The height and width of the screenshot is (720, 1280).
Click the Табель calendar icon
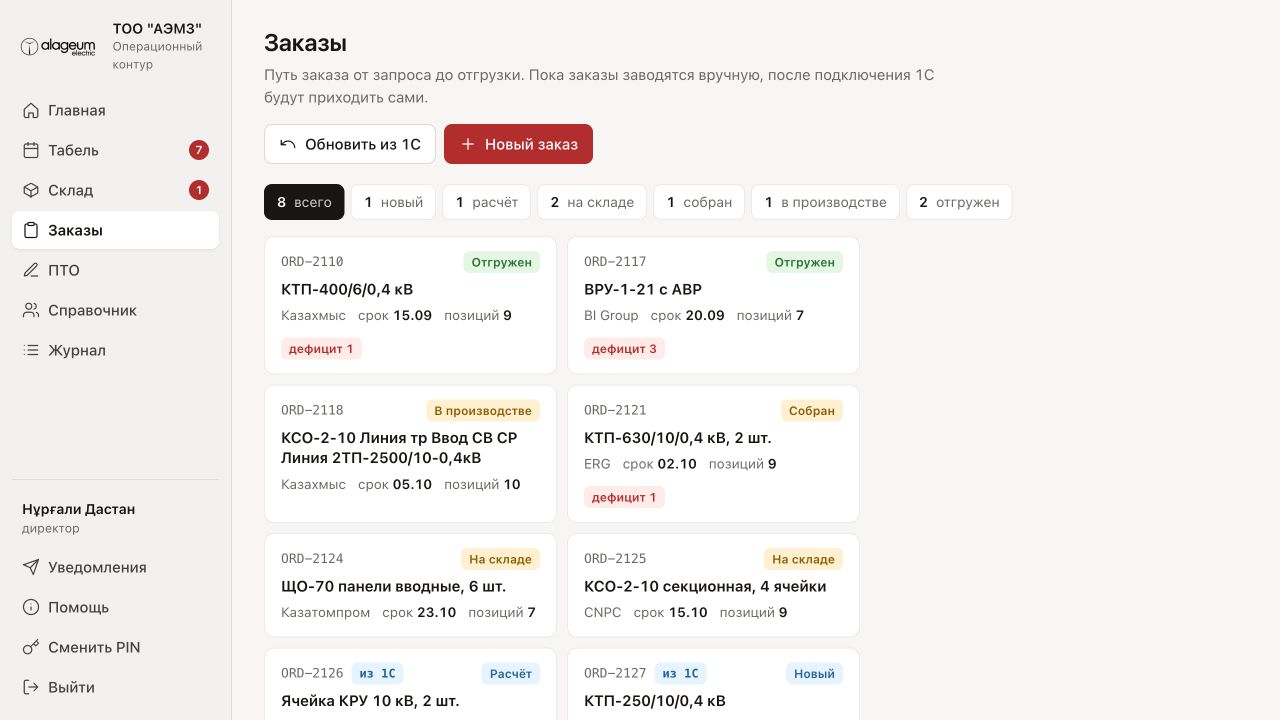click(31, 150)
